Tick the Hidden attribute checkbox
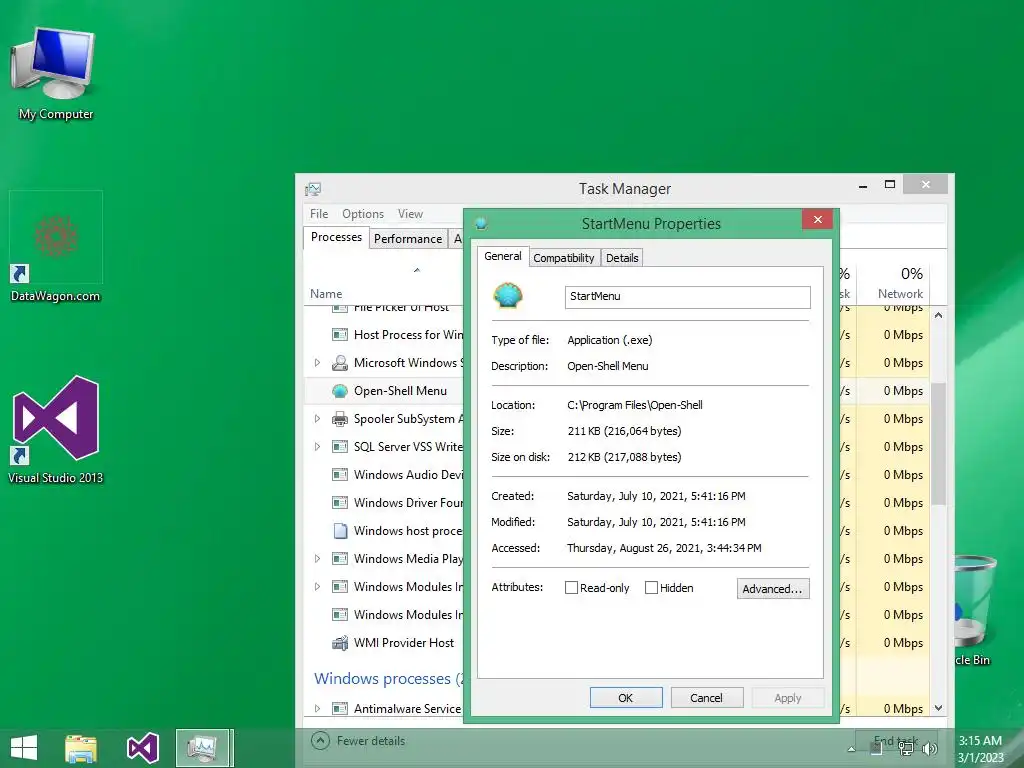 click(651, 588)
